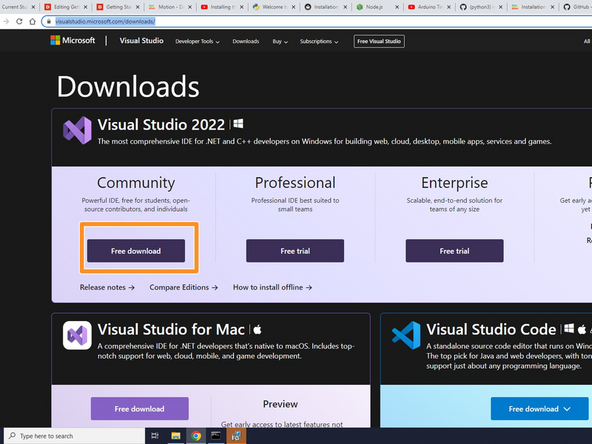
Task: Click the Community edition heading
Action: pos(136,183)
